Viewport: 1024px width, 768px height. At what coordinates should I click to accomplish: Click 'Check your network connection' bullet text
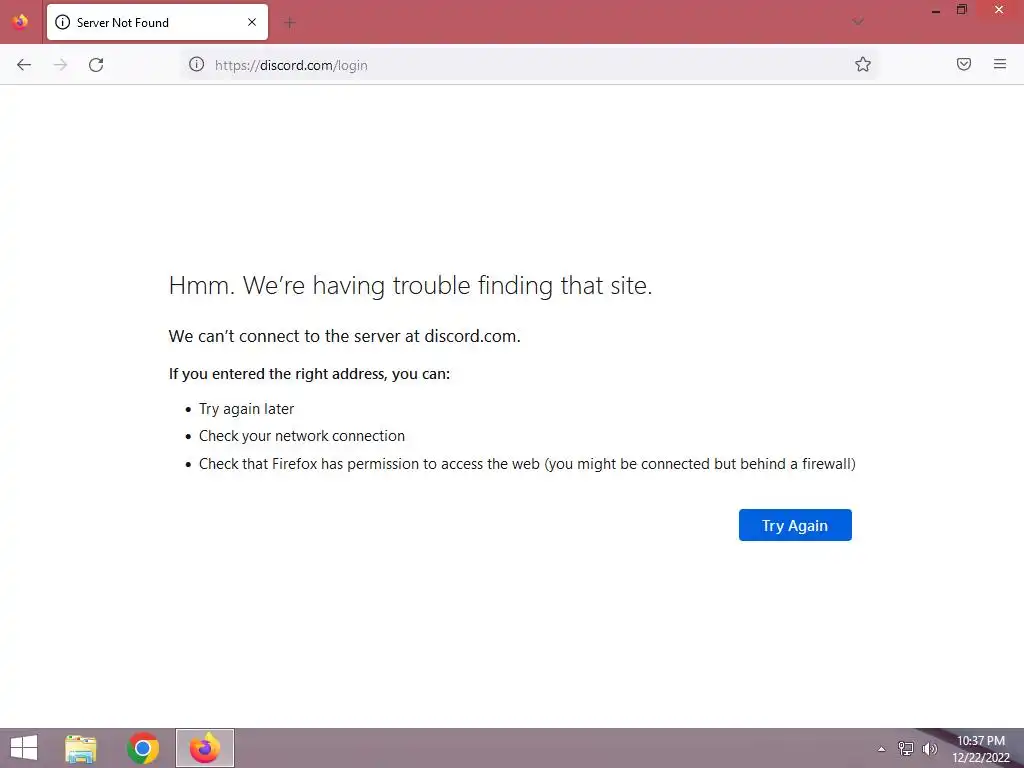[x=302, y=436]
